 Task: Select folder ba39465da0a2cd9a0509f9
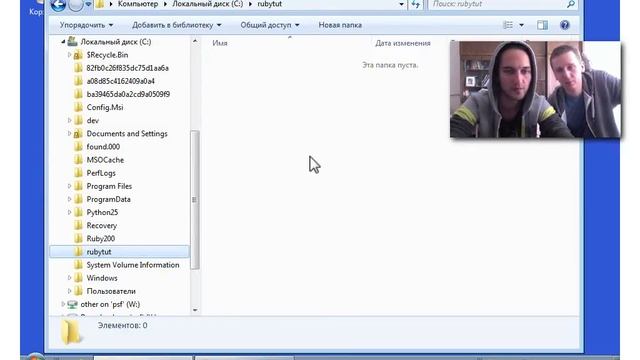click(128, 94)
